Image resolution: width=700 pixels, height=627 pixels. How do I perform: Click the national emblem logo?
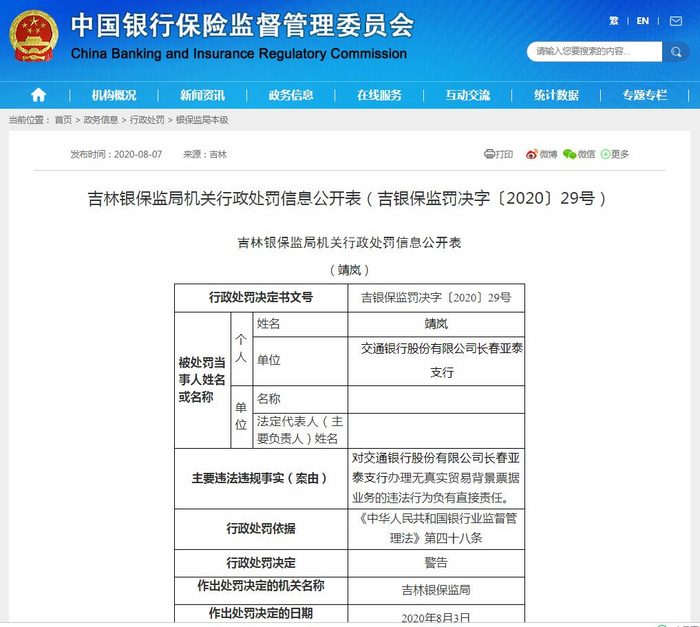click(33, 37)
